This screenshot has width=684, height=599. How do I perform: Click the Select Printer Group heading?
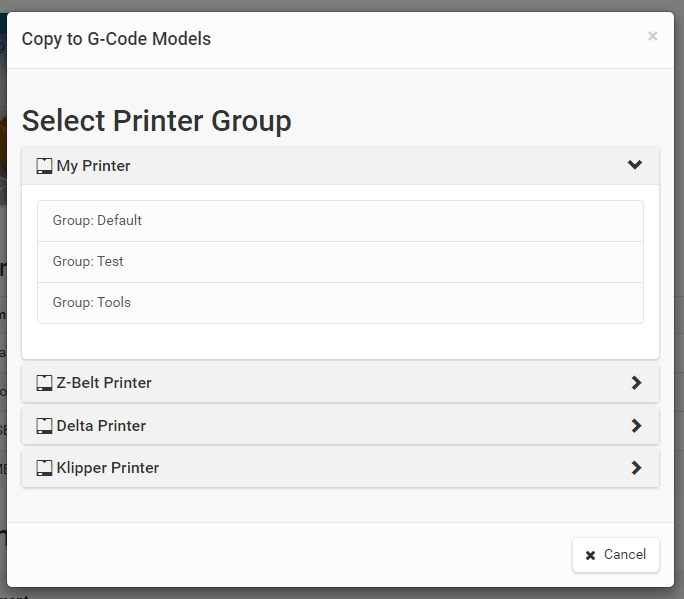pos(157,121)
